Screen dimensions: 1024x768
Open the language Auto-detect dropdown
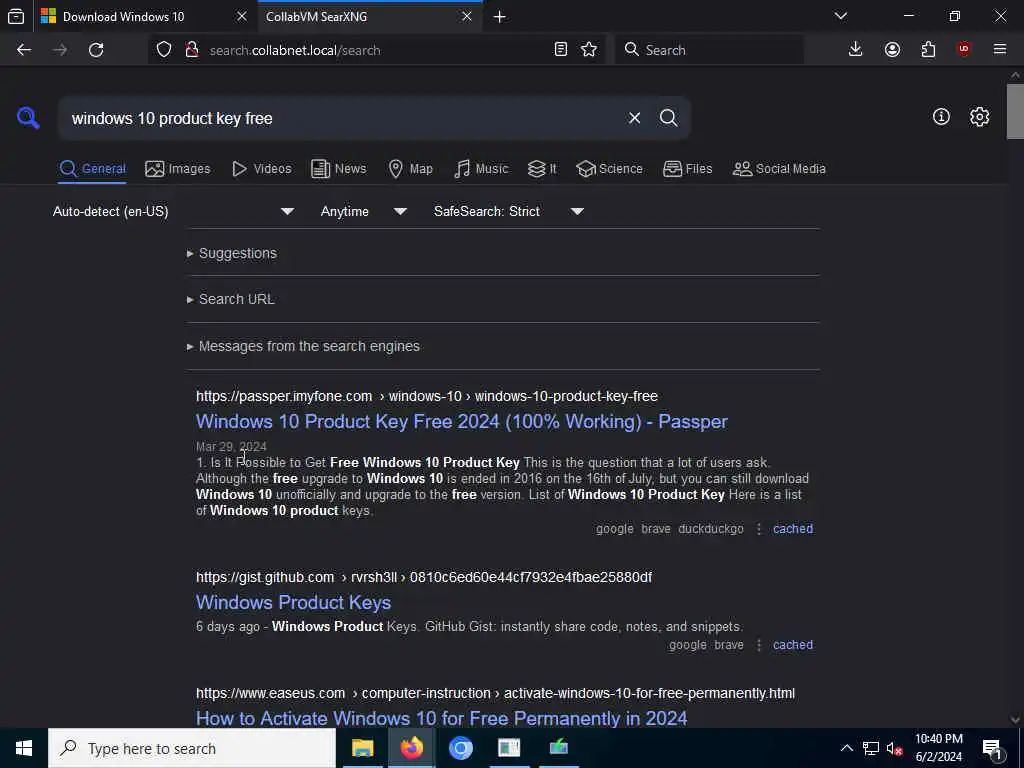(x=174, y=212)
